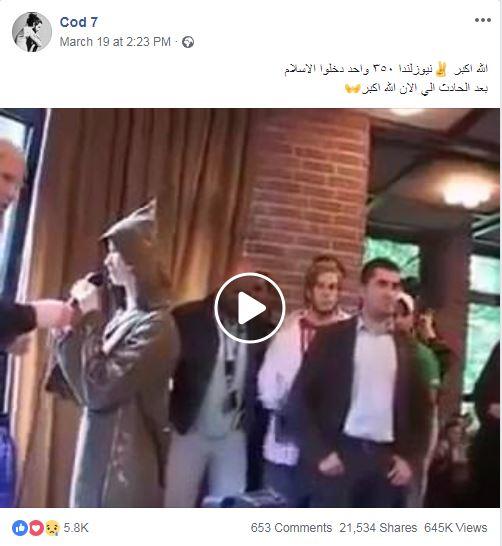View the 5.8K reactions list
The width and height of the screenshot is (502, 546).
coord(76,528)
